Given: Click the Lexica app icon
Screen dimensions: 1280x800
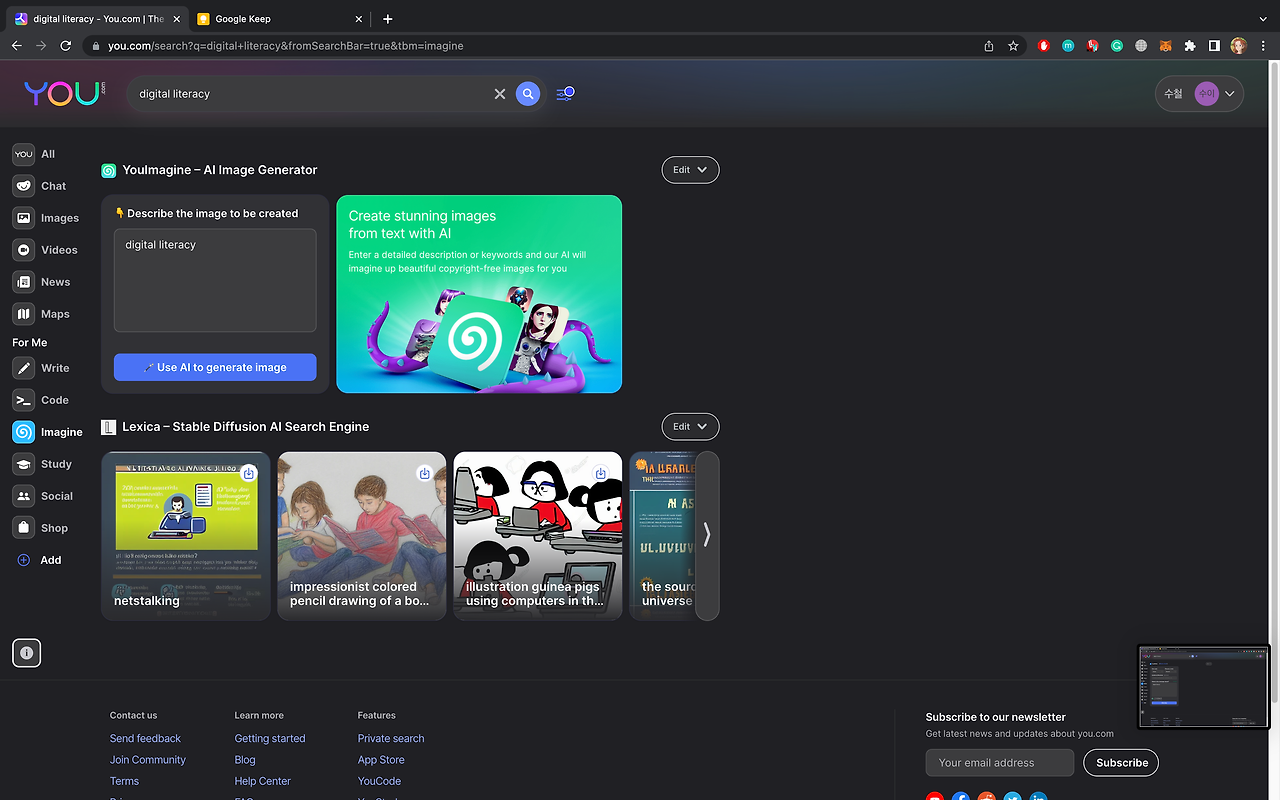Looking at the screenshot, I should click(x=109, y=427).
